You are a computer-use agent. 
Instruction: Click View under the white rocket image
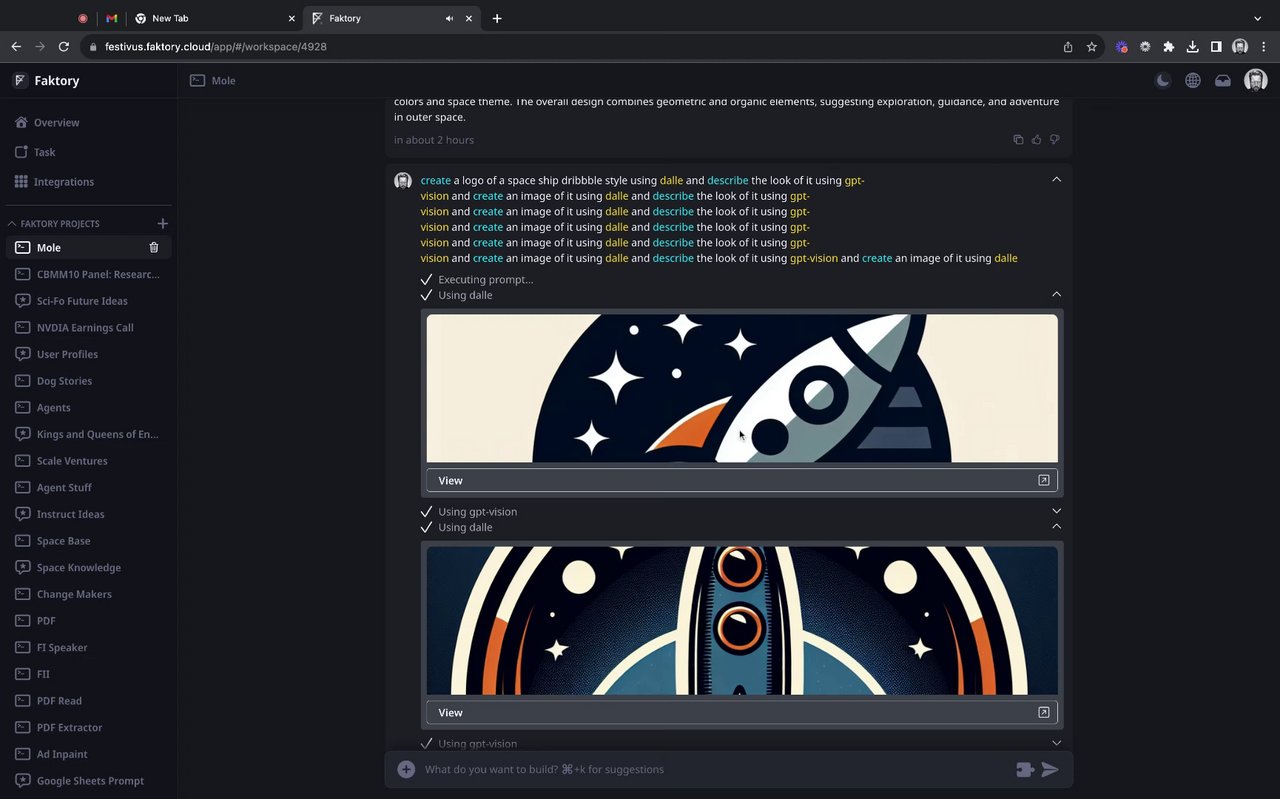point(742,481)
